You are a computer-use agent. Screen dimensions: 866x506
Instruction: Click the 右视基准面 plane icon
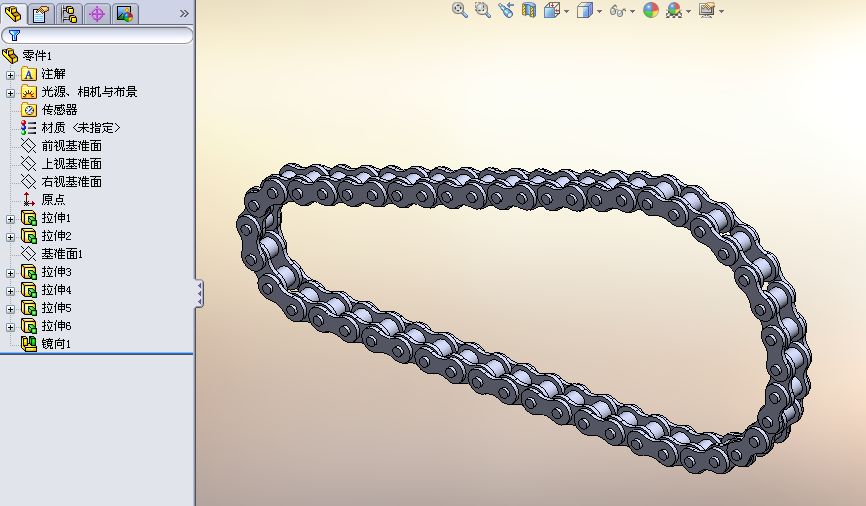click(x=29, y=181)
